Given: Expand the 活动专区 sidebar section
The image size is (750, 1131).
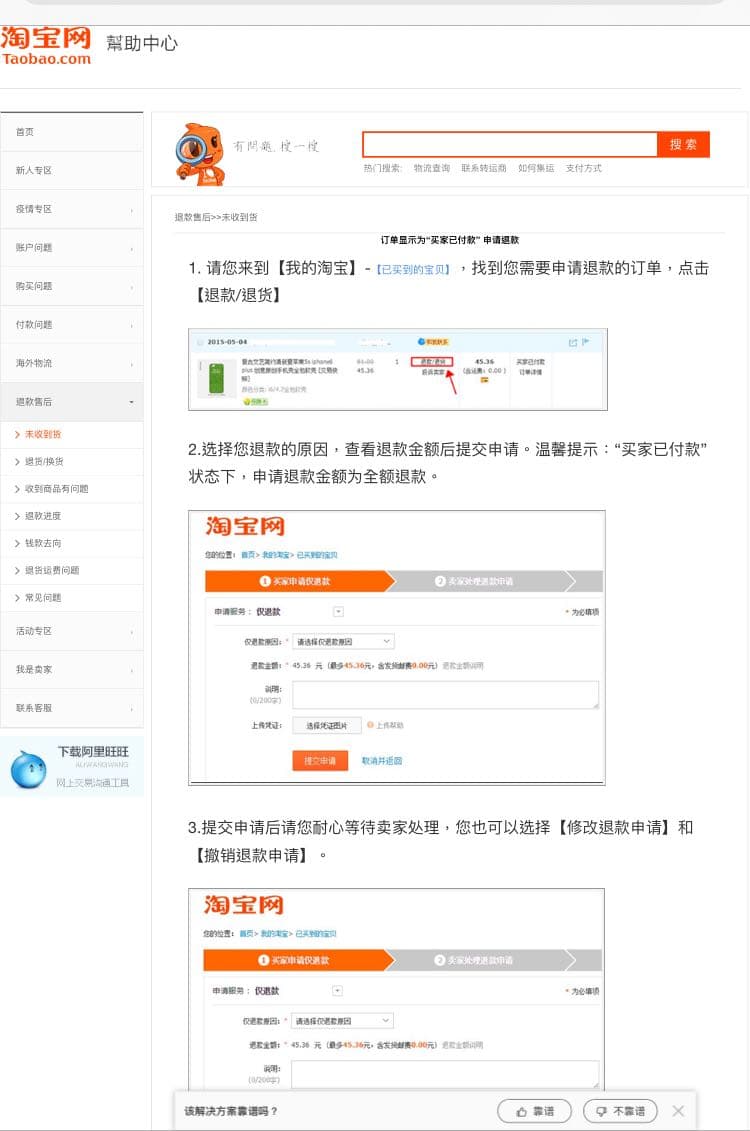Looking at the screenshot, I should pyautogui.click(x=71, y=631).
